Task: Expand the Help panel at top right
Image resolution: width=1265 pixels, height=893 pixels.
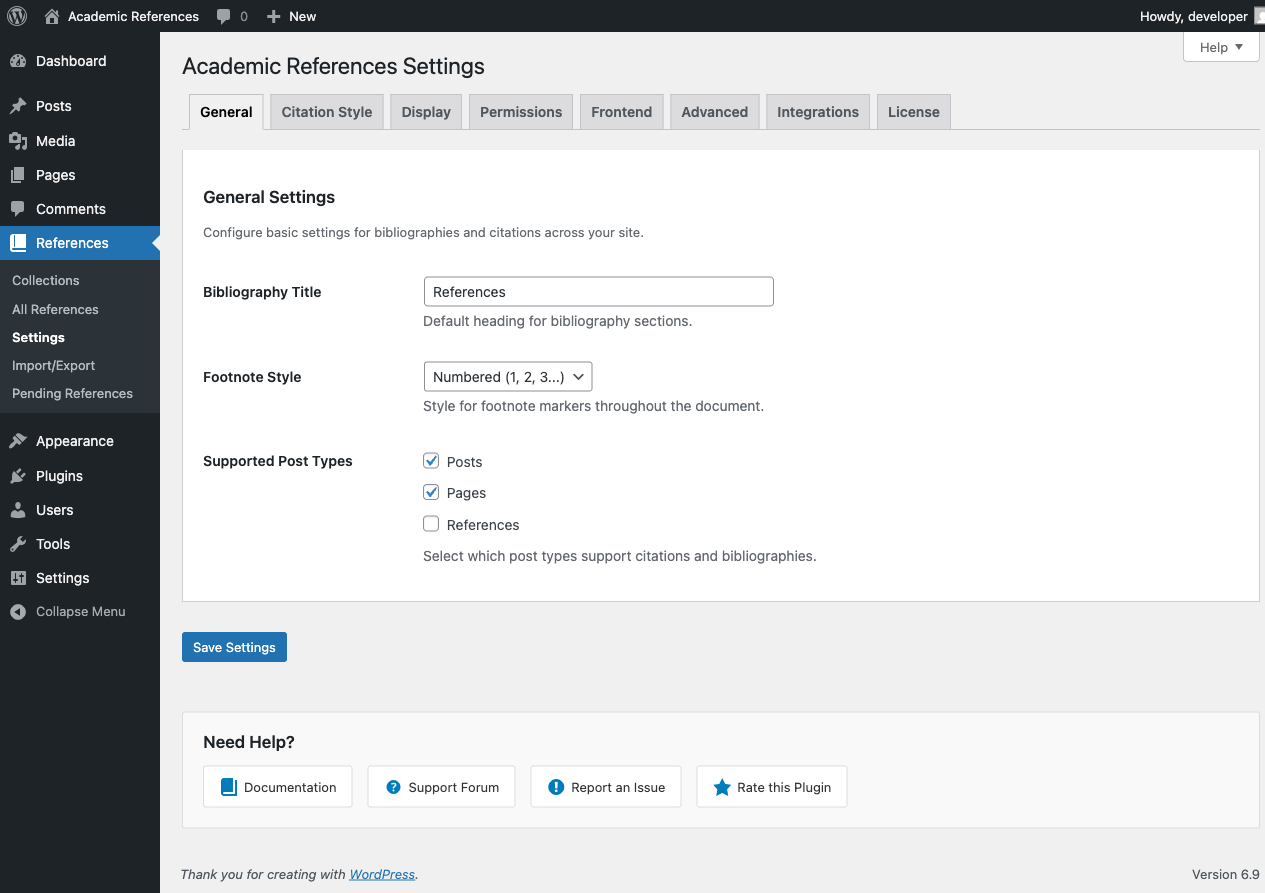Action: (x=1220, y=47)
